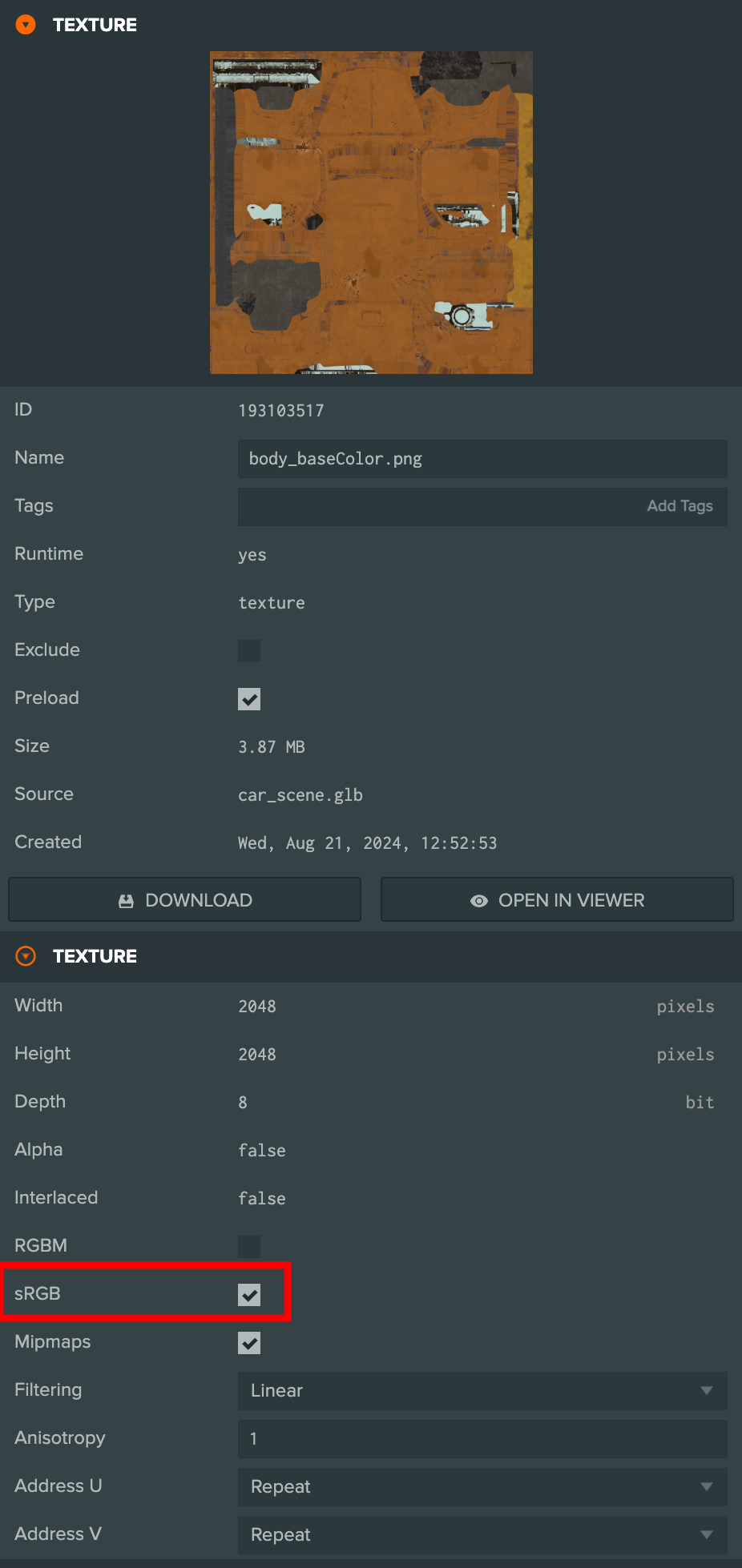The width and height of the screenshot is (742, 1568).
Task: Collapse the top TEXTURE panel arrow icon
Action: click(26, 25)
